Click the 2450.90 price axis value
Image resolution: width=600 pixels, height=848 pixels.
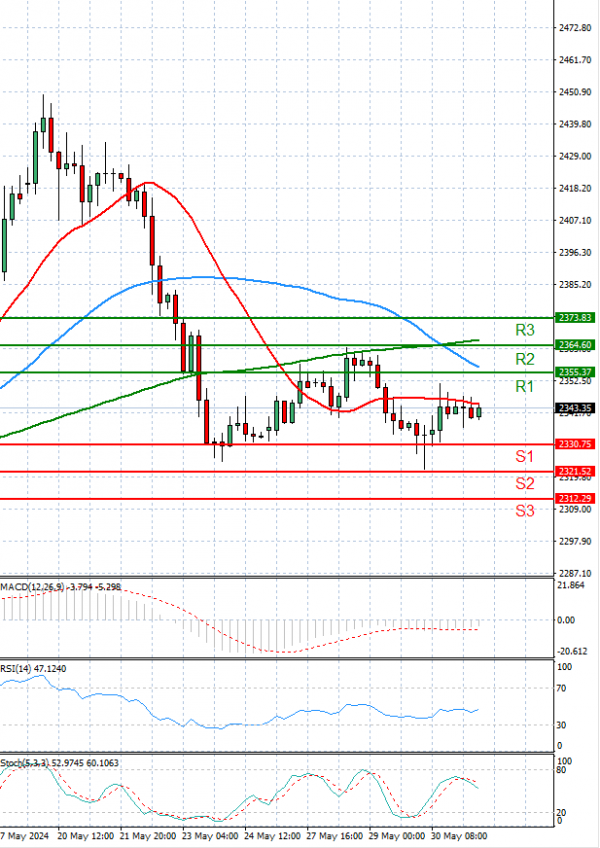coord(575,92)
